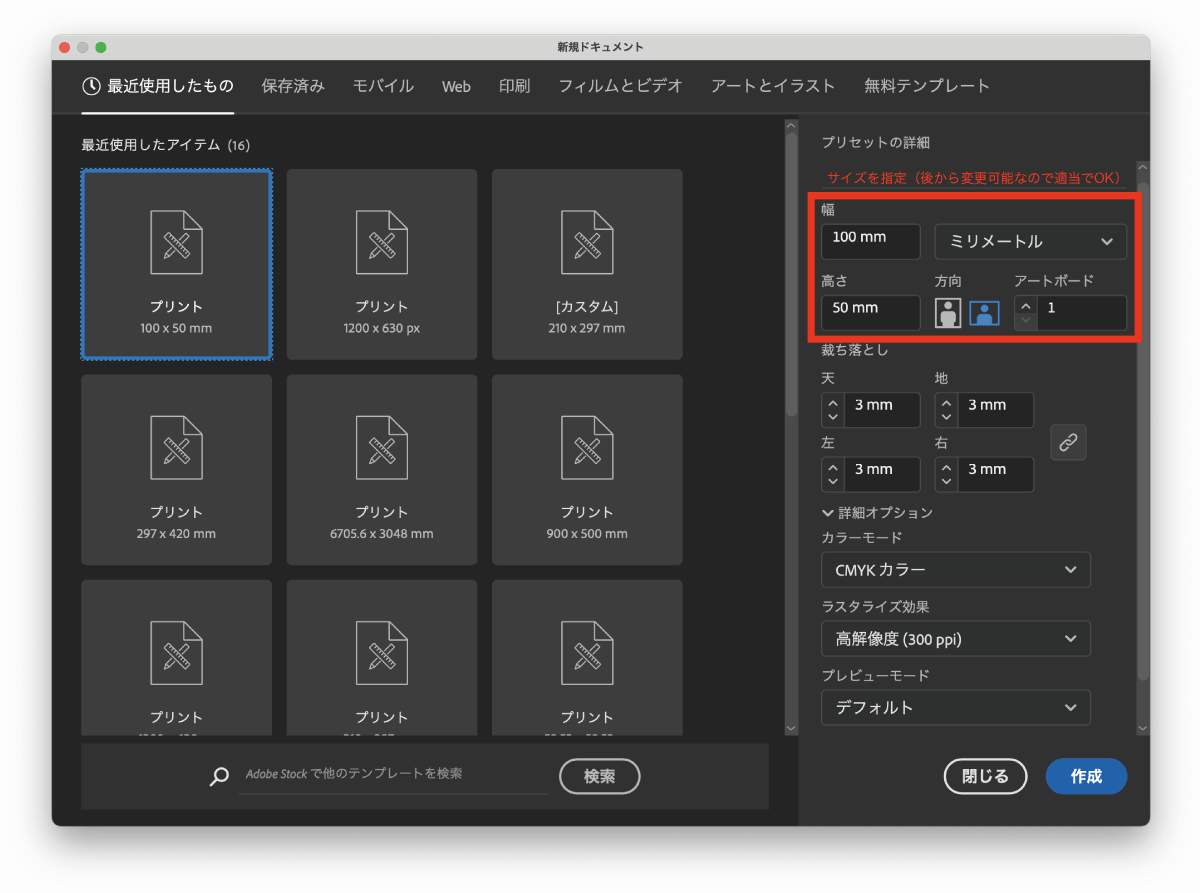
Task: Click the 幅 width input field
Action: click(870, 241)
